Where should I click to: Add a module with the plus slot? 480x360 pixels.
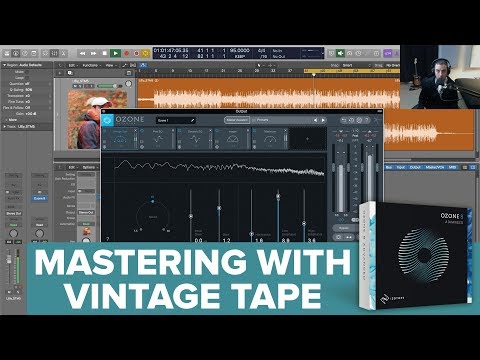(308, 139)
